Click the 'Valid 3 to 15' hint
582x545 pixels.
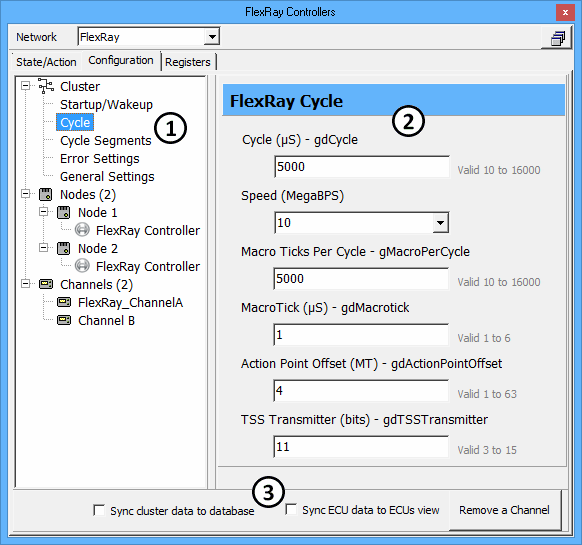pos(487,450)
